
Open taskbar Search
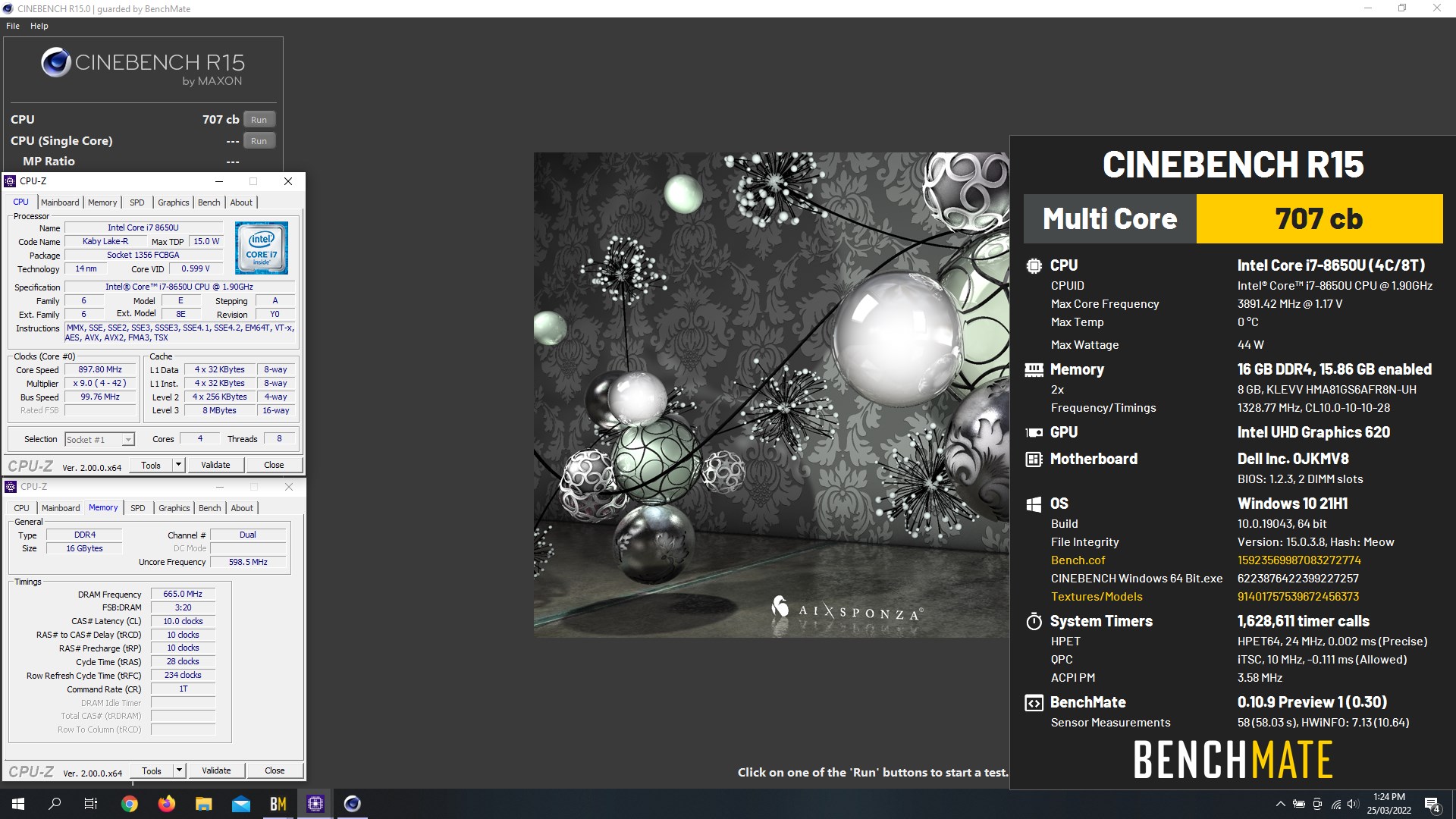tap(55, 804)
